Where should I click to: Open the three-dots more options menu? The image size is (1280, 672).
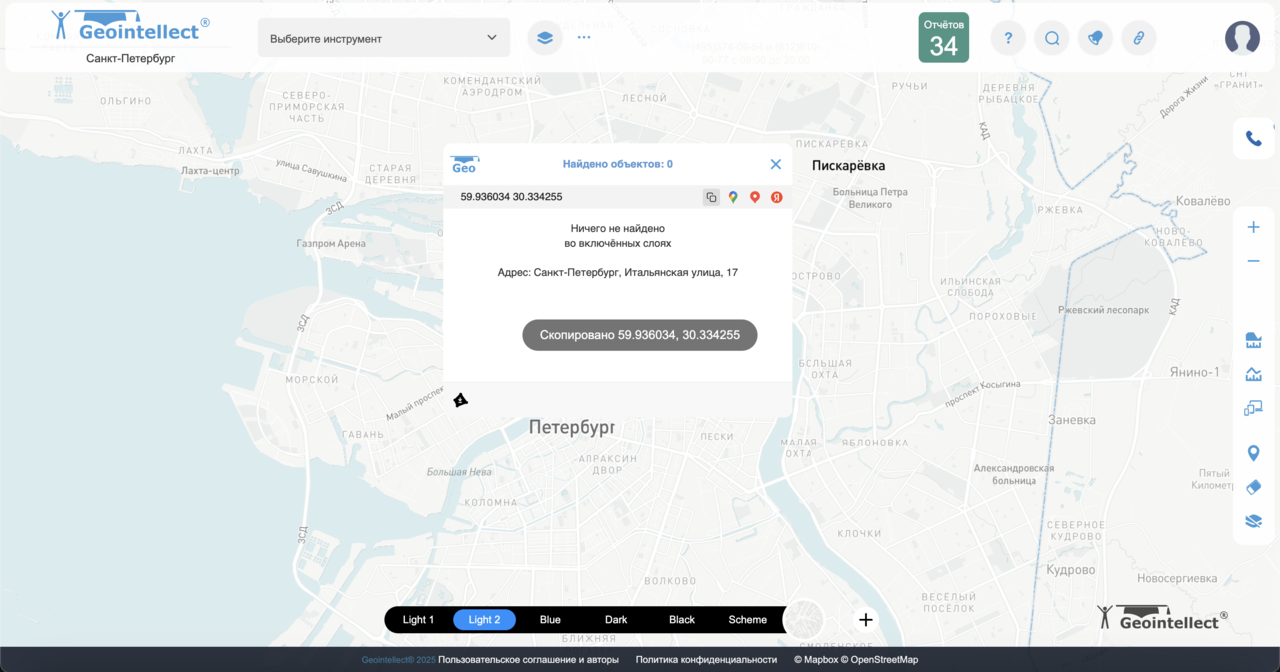tap(584, 38)
